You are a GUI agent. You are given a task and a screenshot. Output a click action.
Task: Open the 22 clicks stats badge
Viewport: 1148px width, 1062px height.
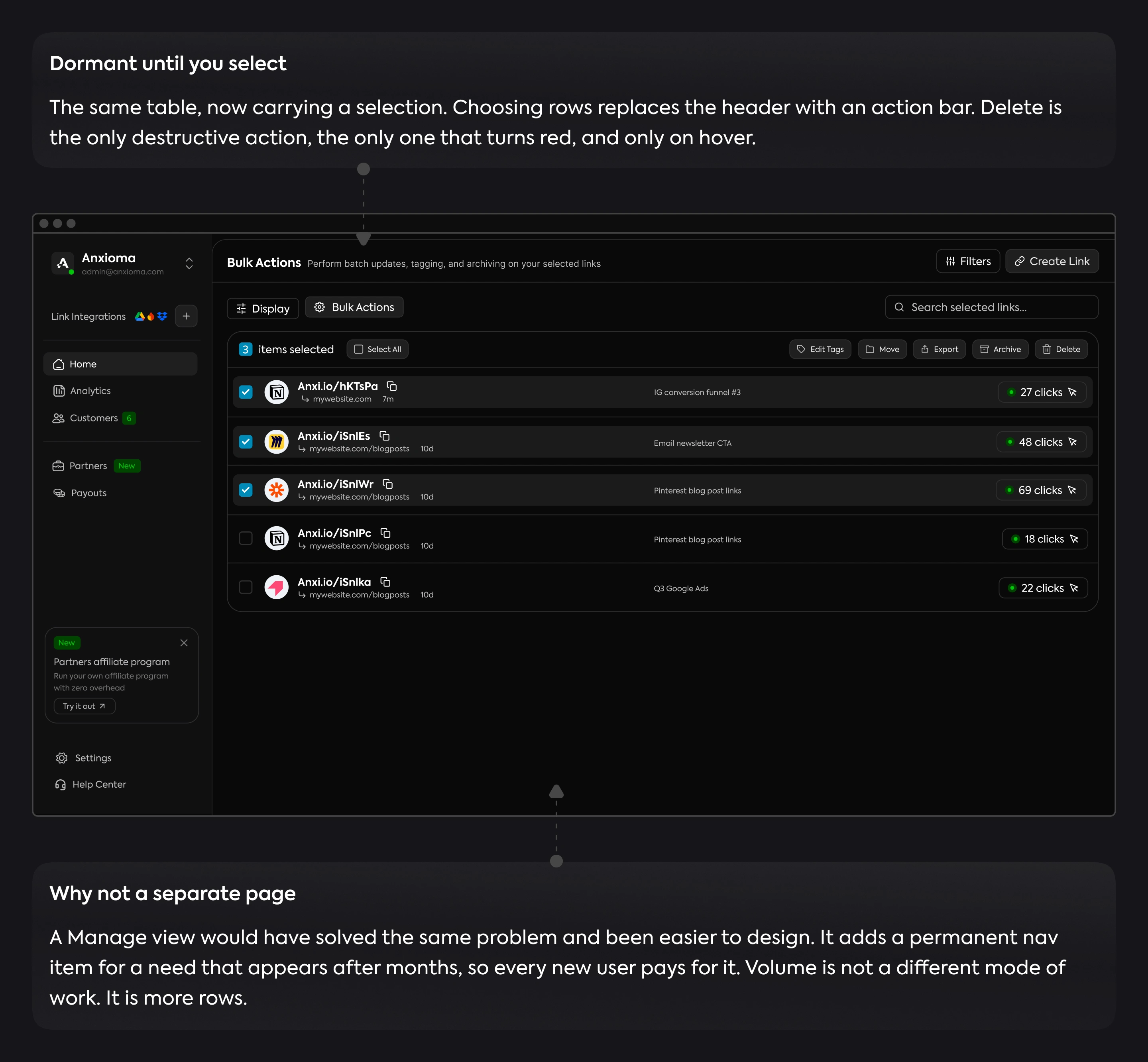click(x=1044, y=587)
